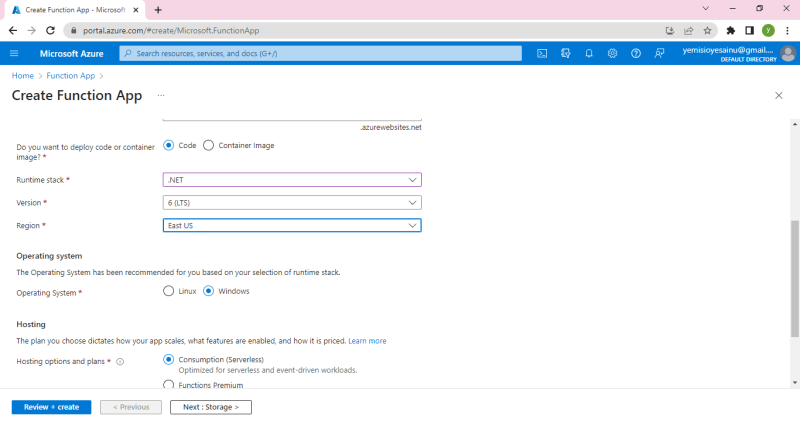Click the Hosting section heading
The width and height of the screenshot is (800, 426).
pyautogui.click(x=31, y=324)
